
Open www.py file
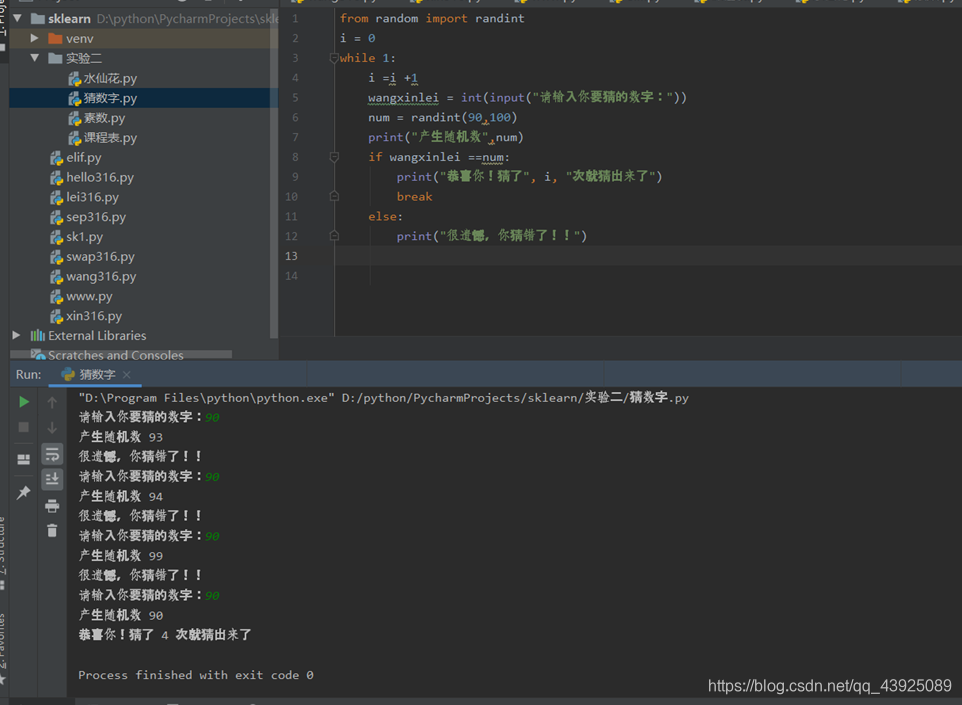89,296
